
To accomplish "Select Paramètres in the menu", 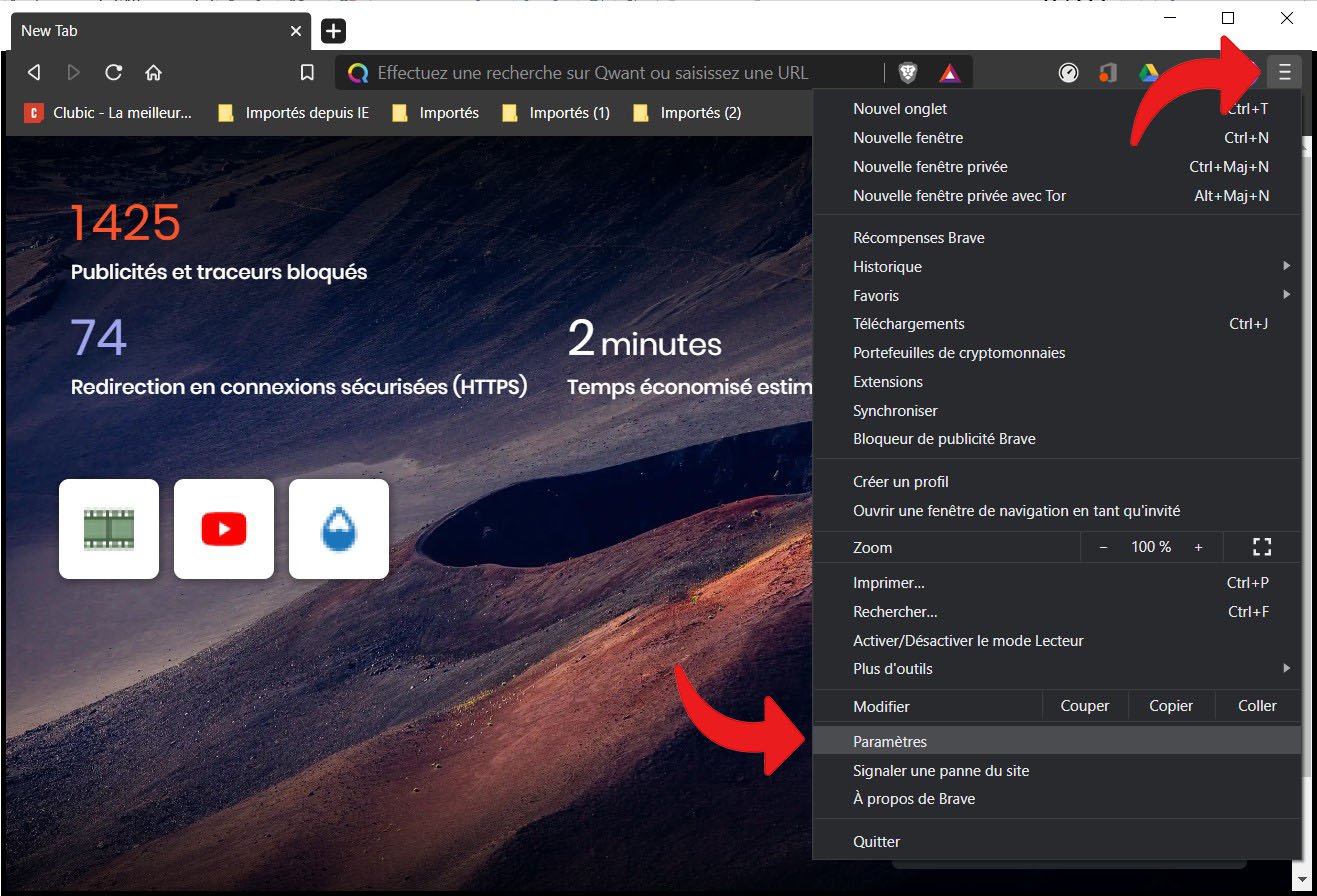I will 890,741.
